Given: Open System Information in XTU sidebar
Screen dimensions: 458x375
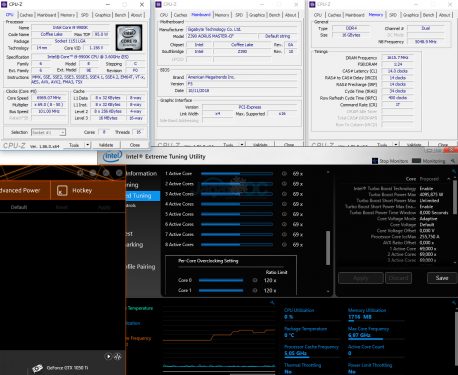Looking at the screenshot, I should (141, 174).
